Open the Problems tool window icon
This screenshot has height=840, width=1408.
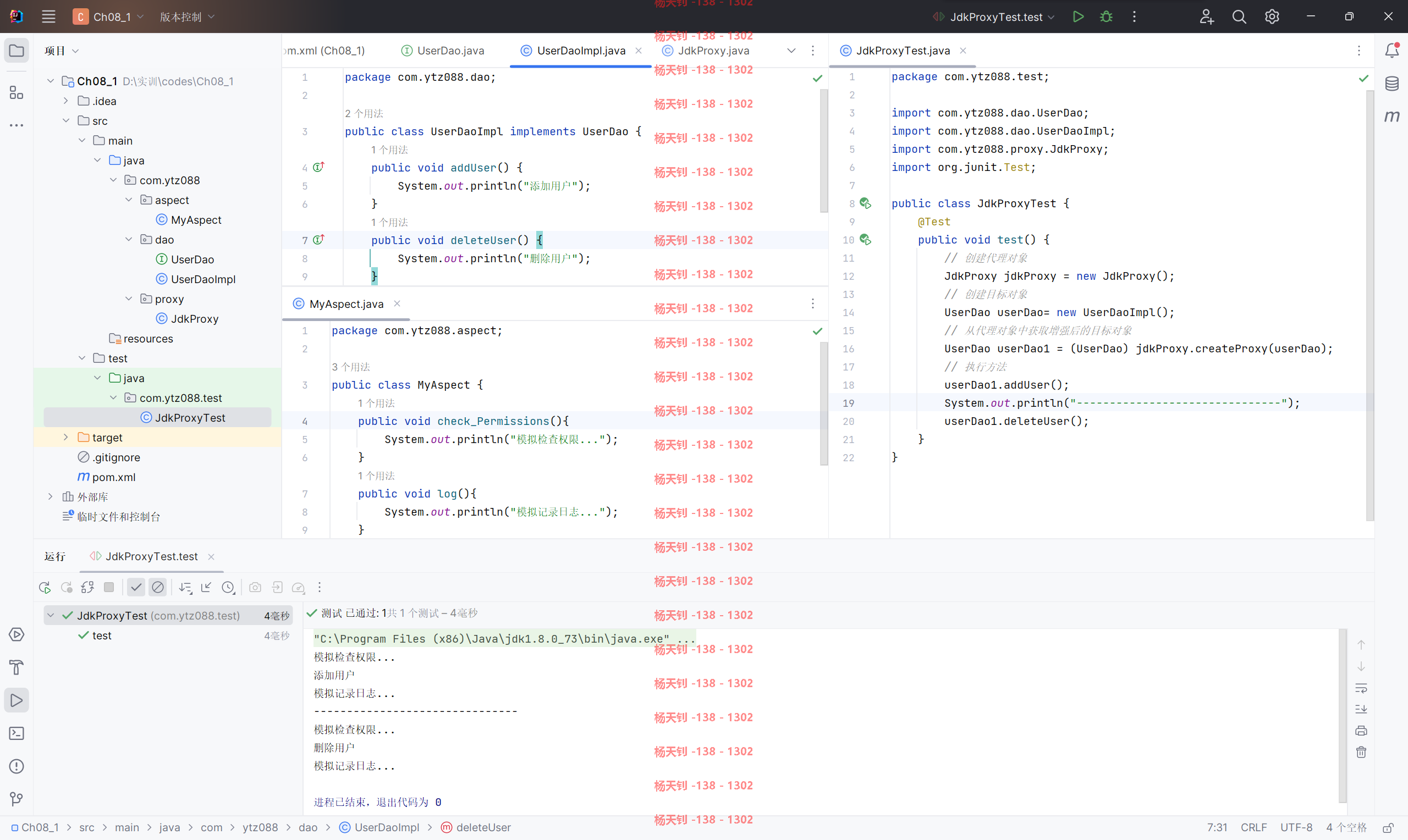pyautogui.click(x=16, y=766)
